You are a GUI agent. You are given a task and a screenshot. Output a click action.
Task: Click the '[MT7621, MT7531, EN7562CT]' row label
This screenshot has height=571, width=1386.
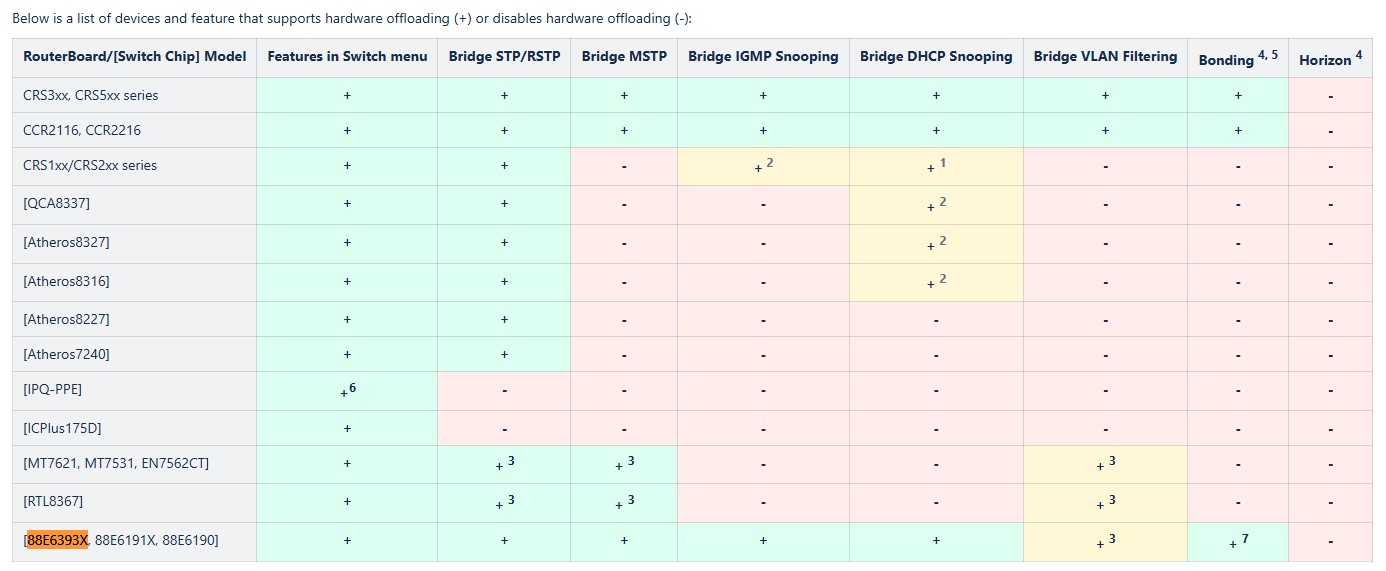point(116,464)
